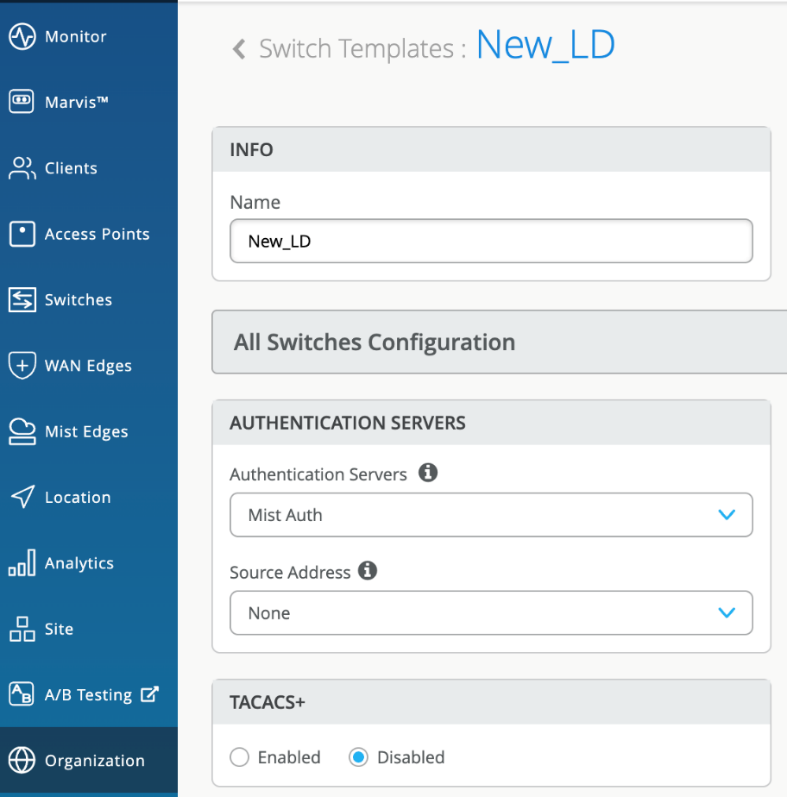787x797 pixels.
Task: Go to Monitor menu item
Action: coord(76,37)
